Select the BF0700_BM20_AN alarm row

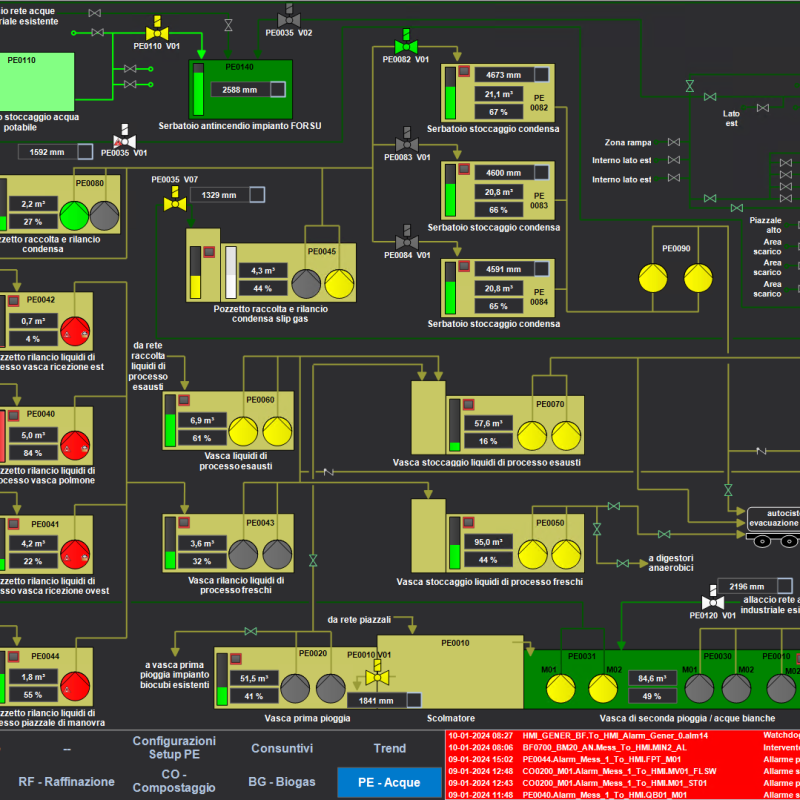click(623, 747)
